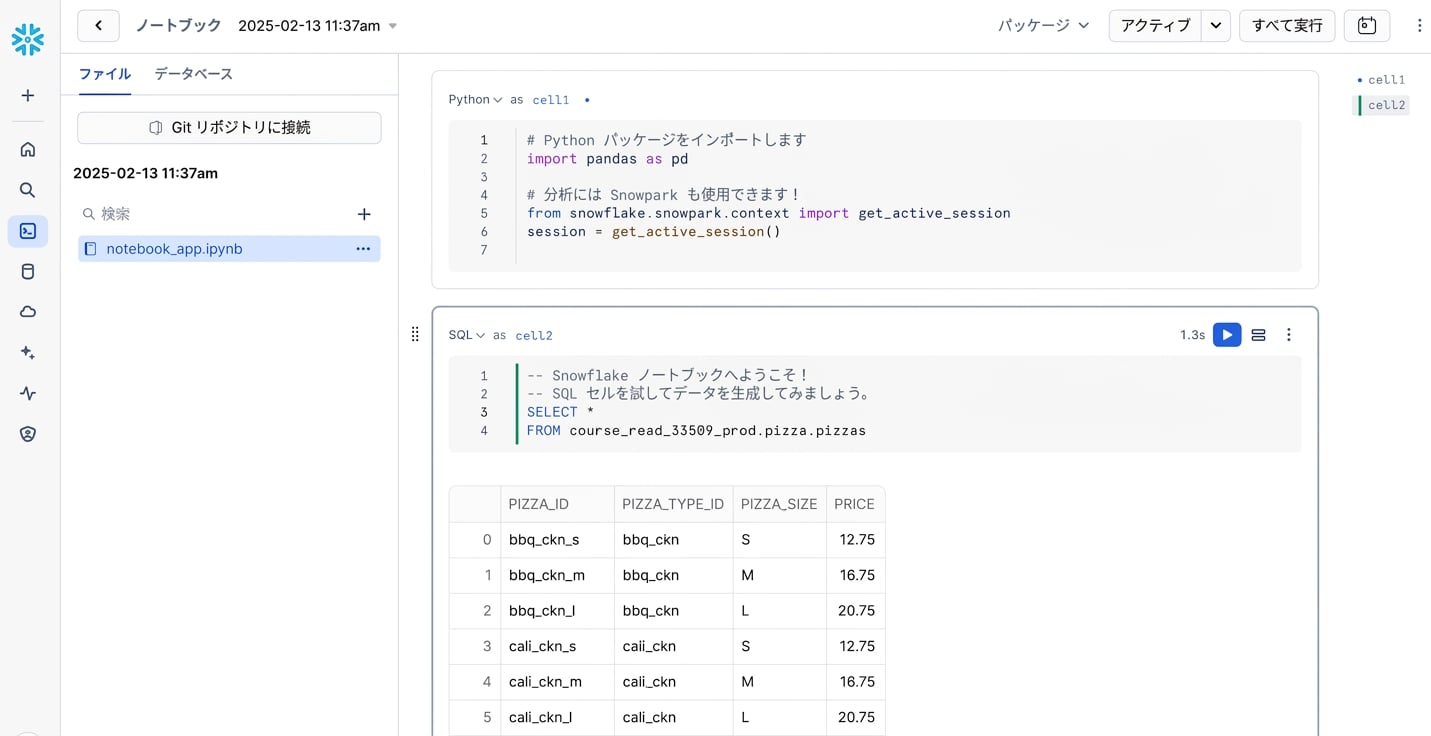Add a new file with plus icon
Viewport: 1431px width, 736px height.
364,214
